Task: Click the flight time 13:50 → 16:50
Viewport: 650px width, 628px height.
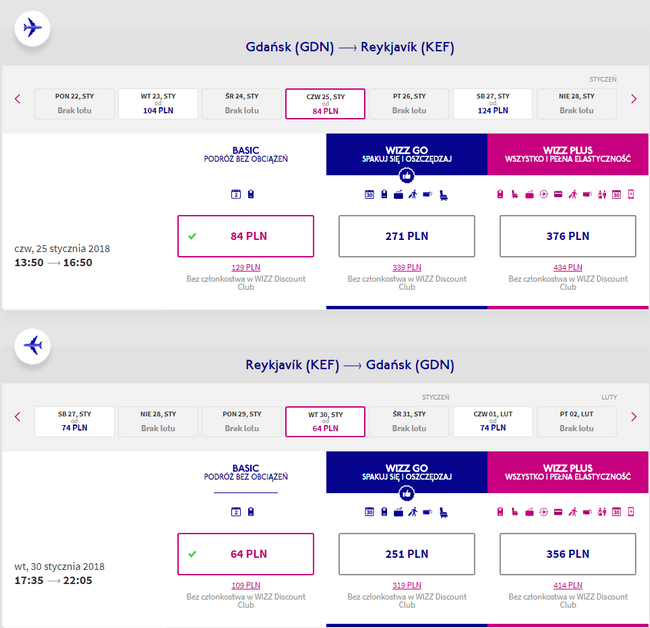Action: (x=53, y=263)
